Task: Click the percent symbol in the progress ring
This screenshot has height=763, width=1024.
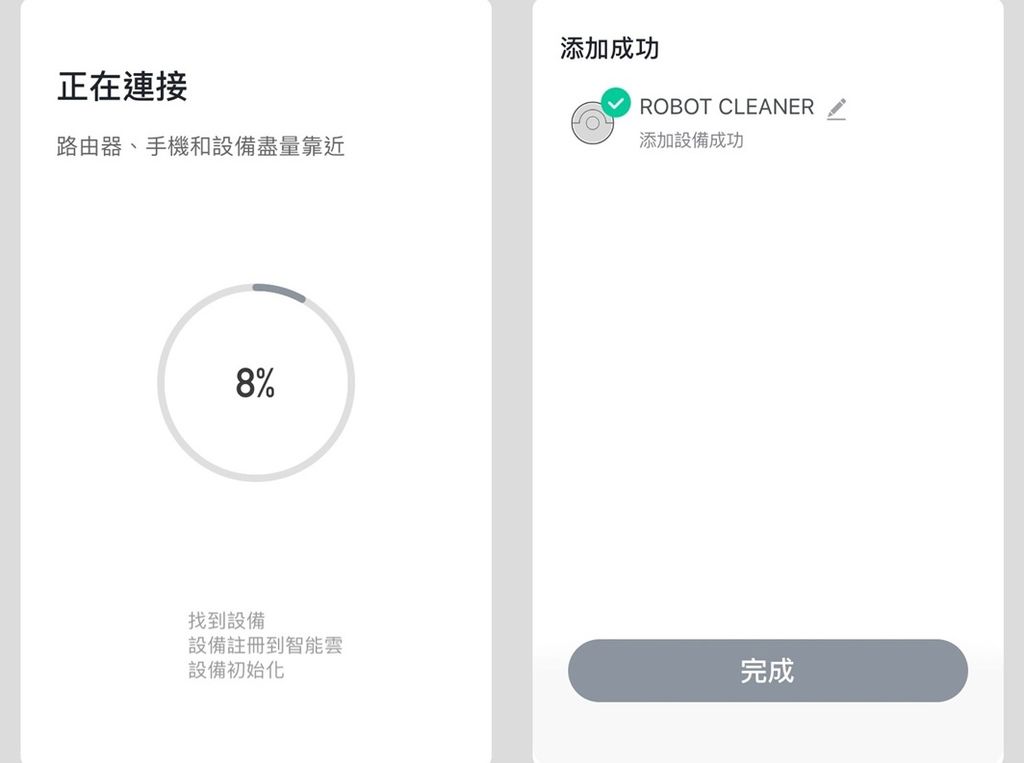Action: [265, 383]
